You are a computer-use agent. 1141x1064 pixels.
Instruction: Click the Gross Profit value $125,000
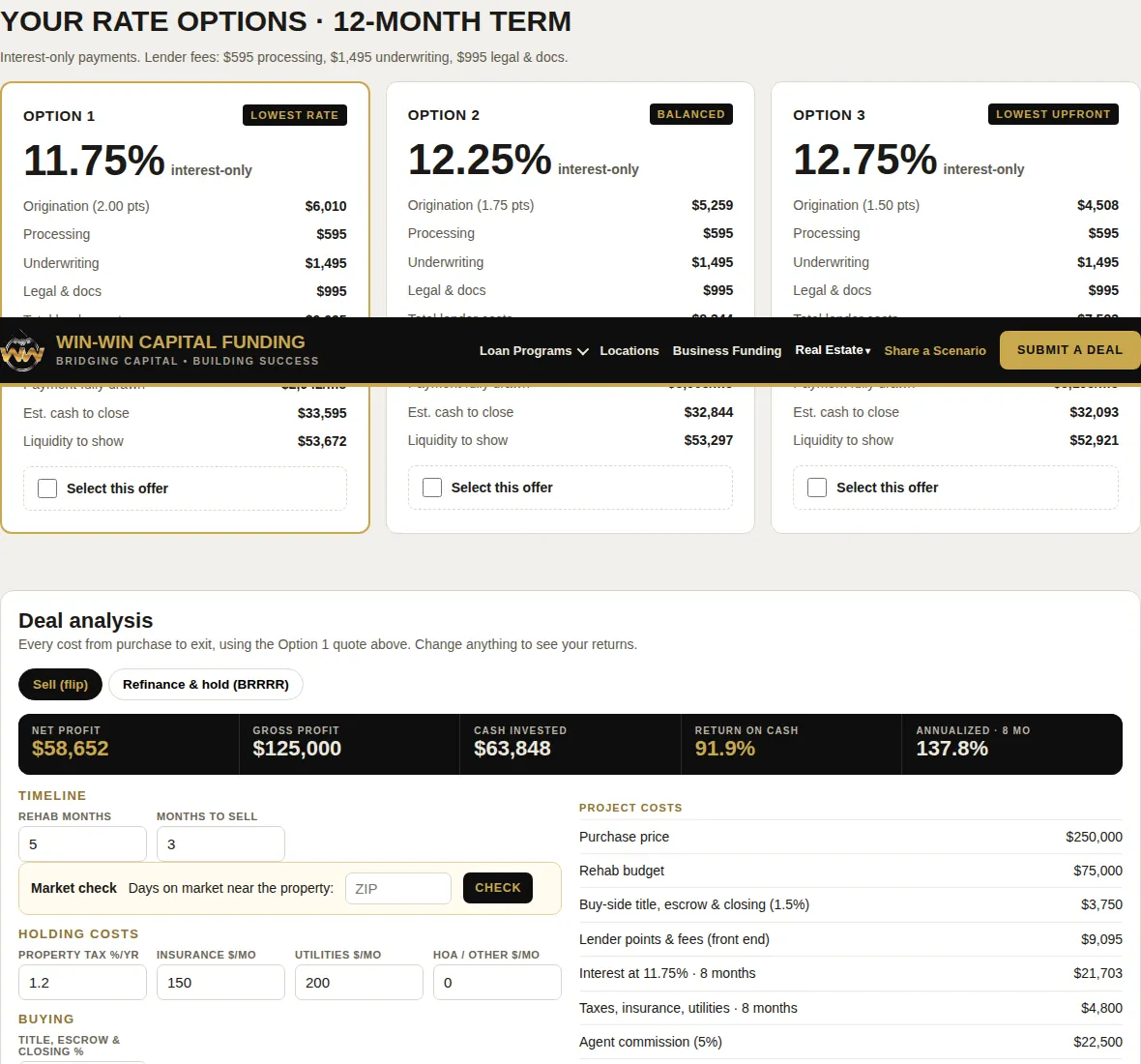[x=297, y=748]
